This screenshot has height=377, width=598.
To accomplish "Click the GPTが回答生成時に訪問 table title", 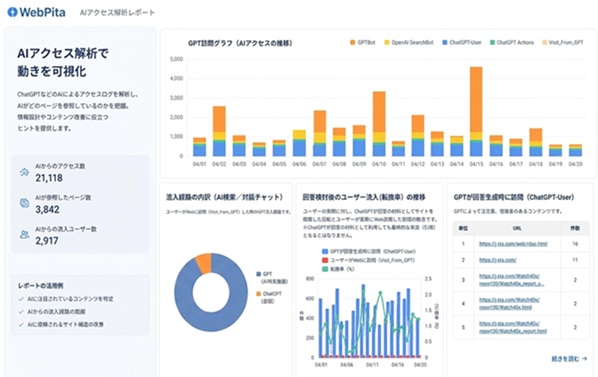I will tap(514, 197).
